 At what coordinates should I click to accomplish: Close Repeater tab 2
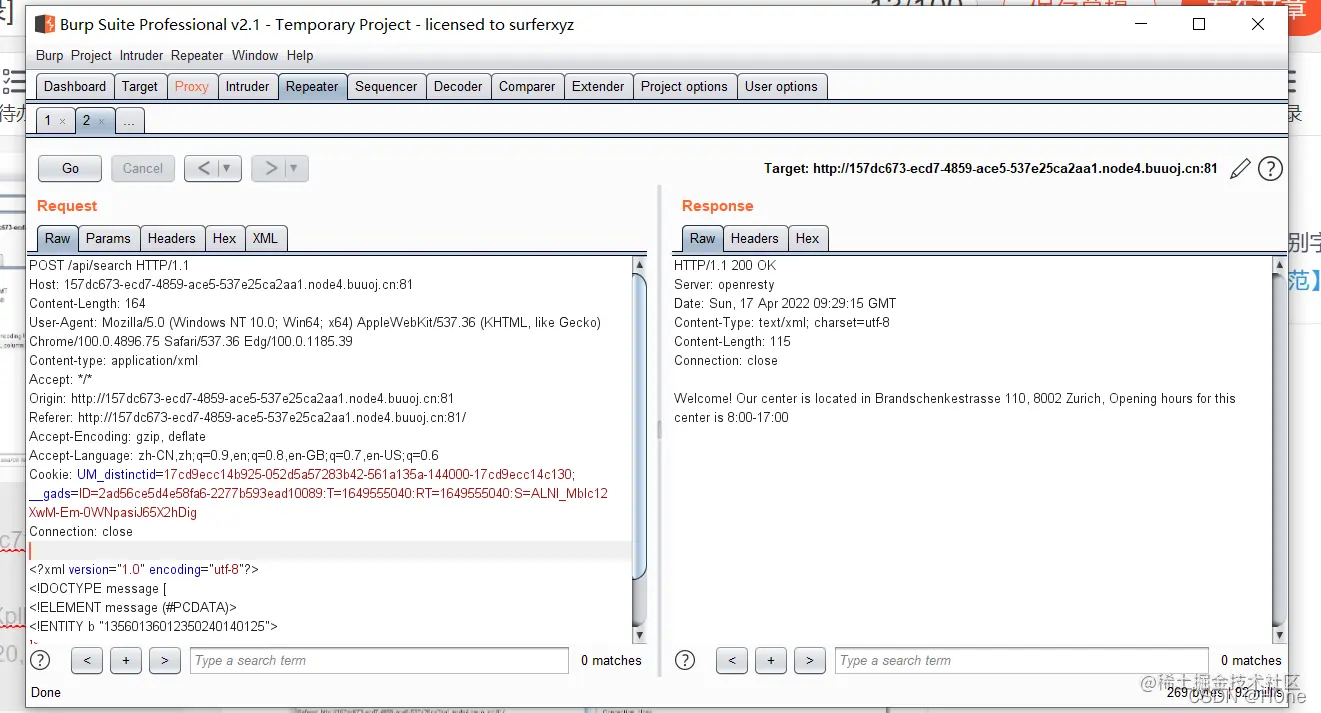click(101, 121)
